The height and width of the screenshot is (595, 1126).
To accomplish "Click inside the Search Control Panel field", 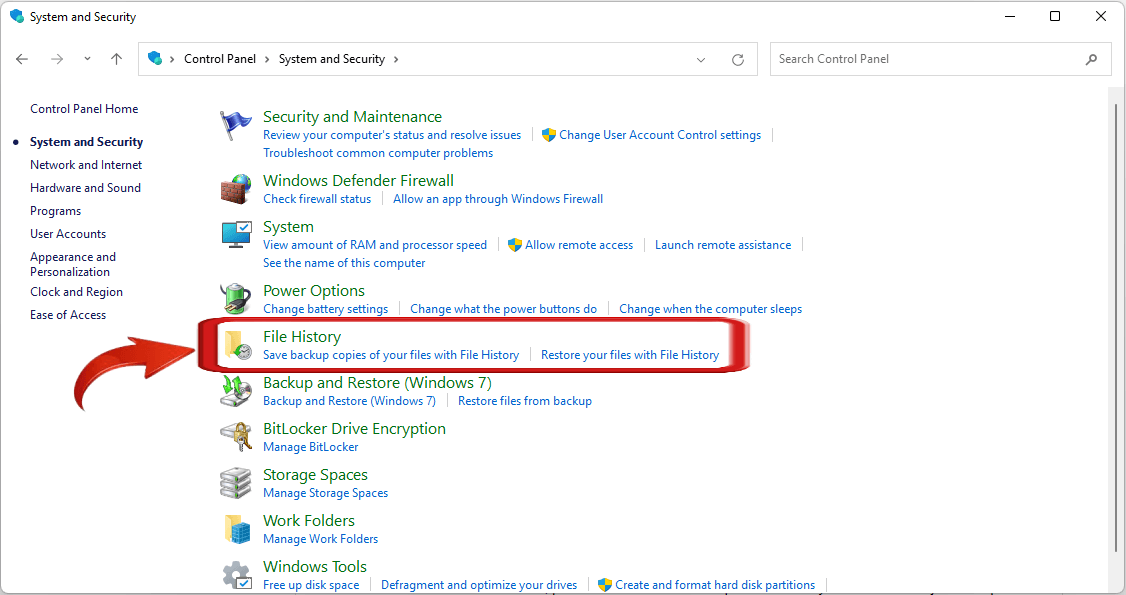I will 930,58.
